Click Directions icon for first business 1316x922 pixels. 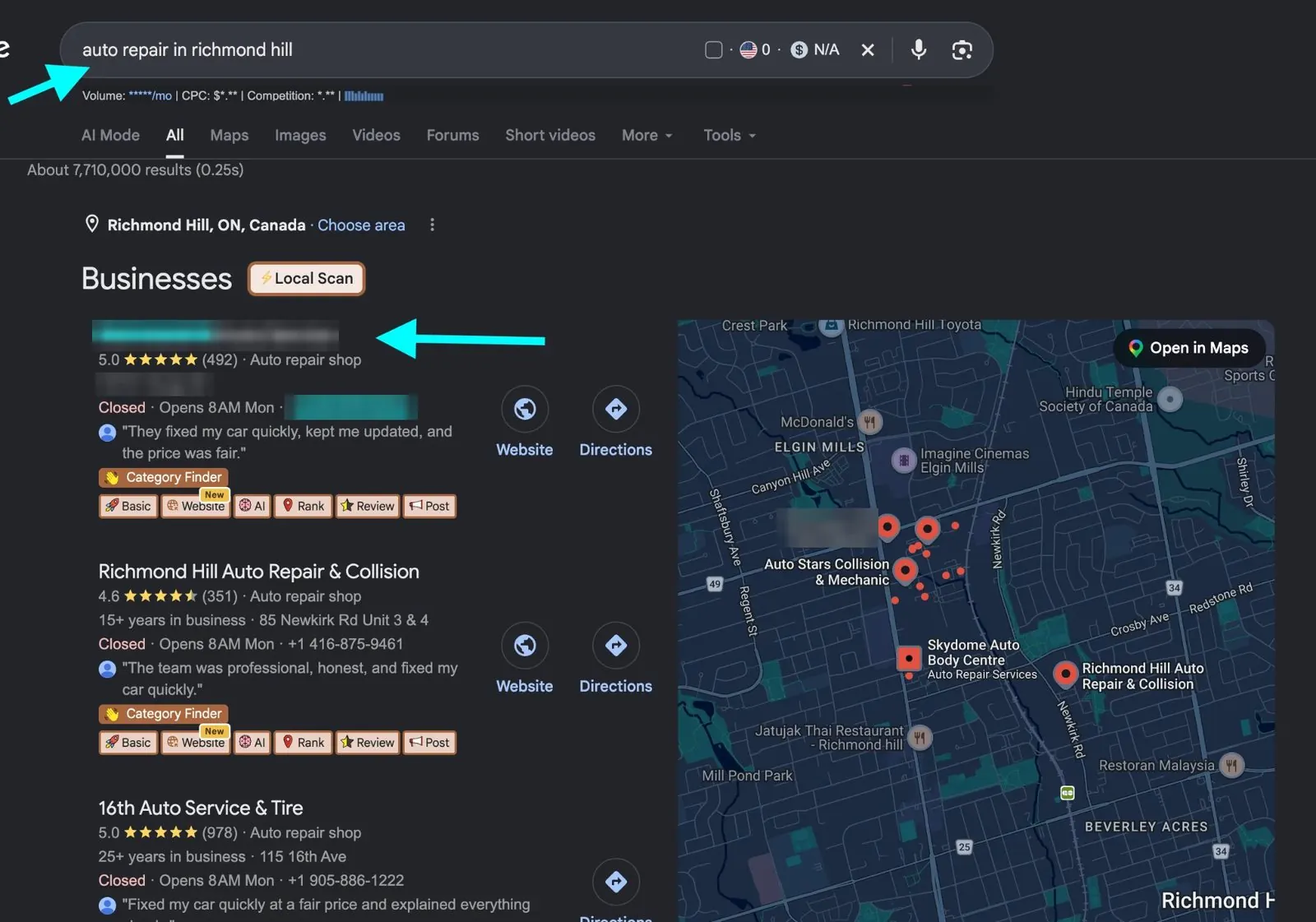[x=616, y=409]
